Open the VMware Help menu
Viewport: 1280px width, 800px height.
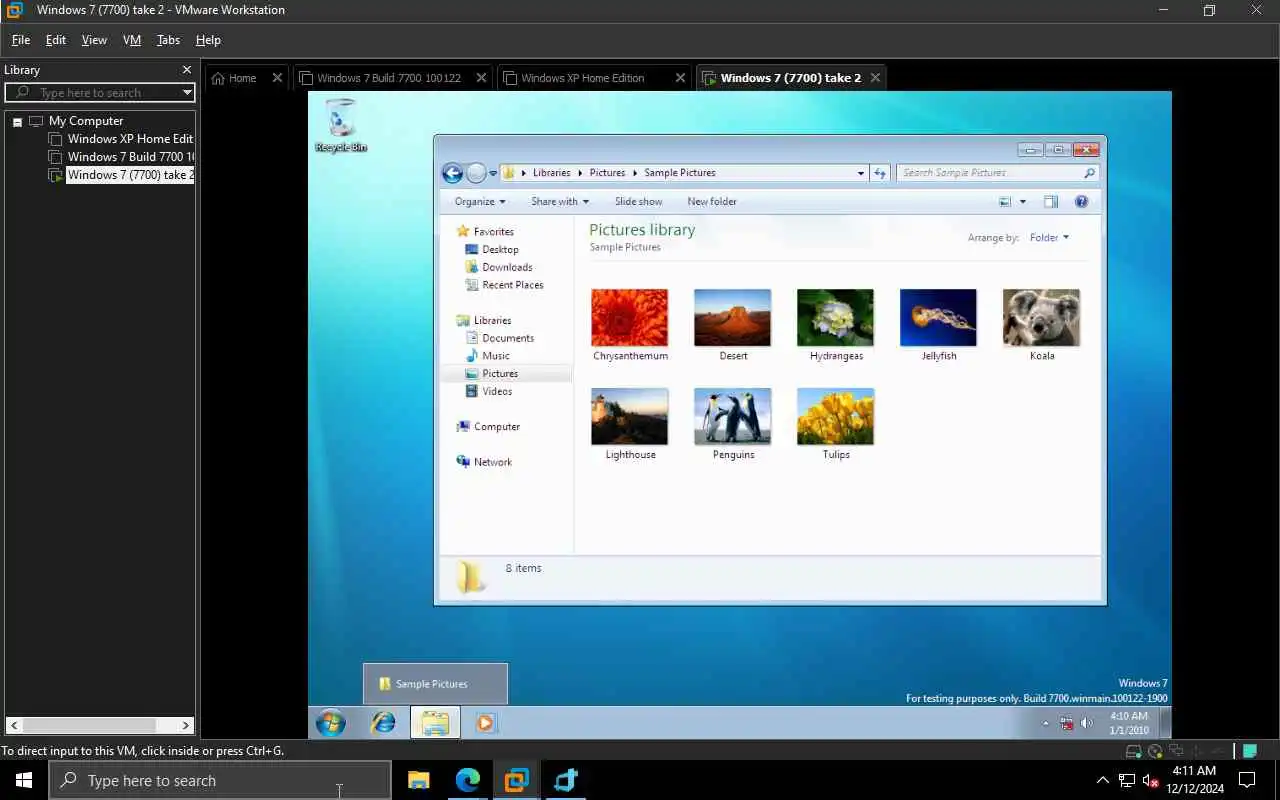tap(208, 40)
